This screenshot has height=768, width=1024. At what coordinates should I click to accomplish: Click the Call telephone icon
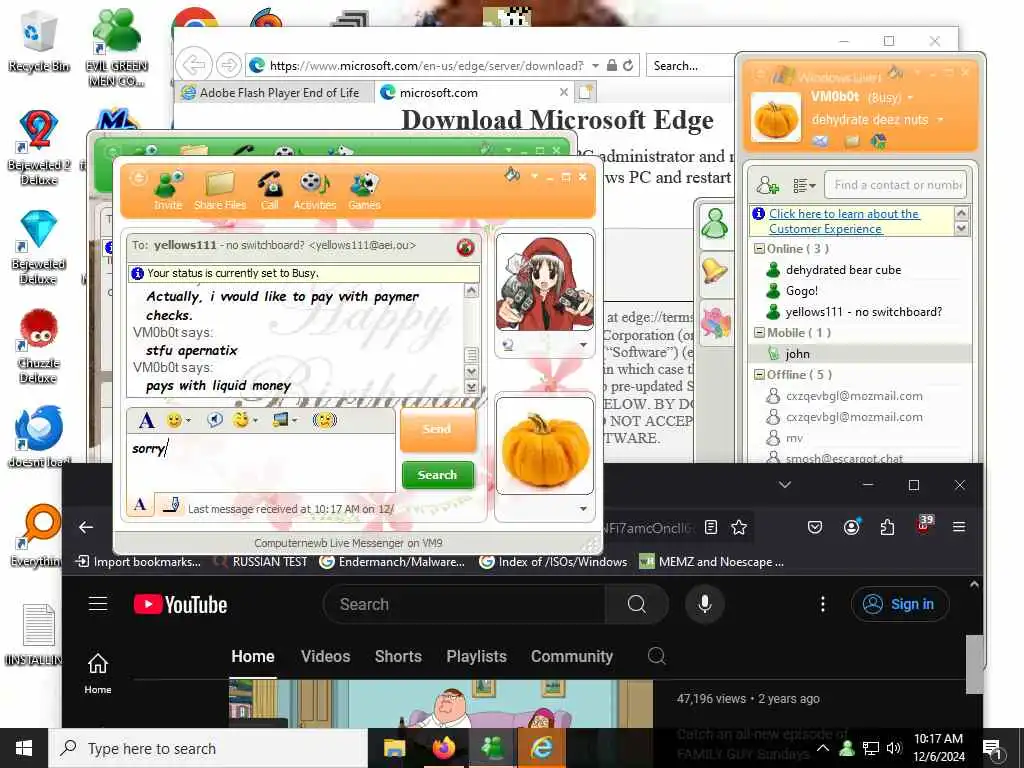tap(270, 189)
